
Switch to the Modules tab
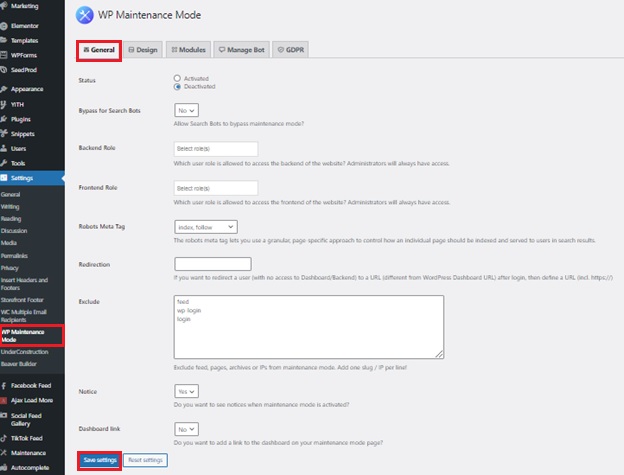[188, 50]
